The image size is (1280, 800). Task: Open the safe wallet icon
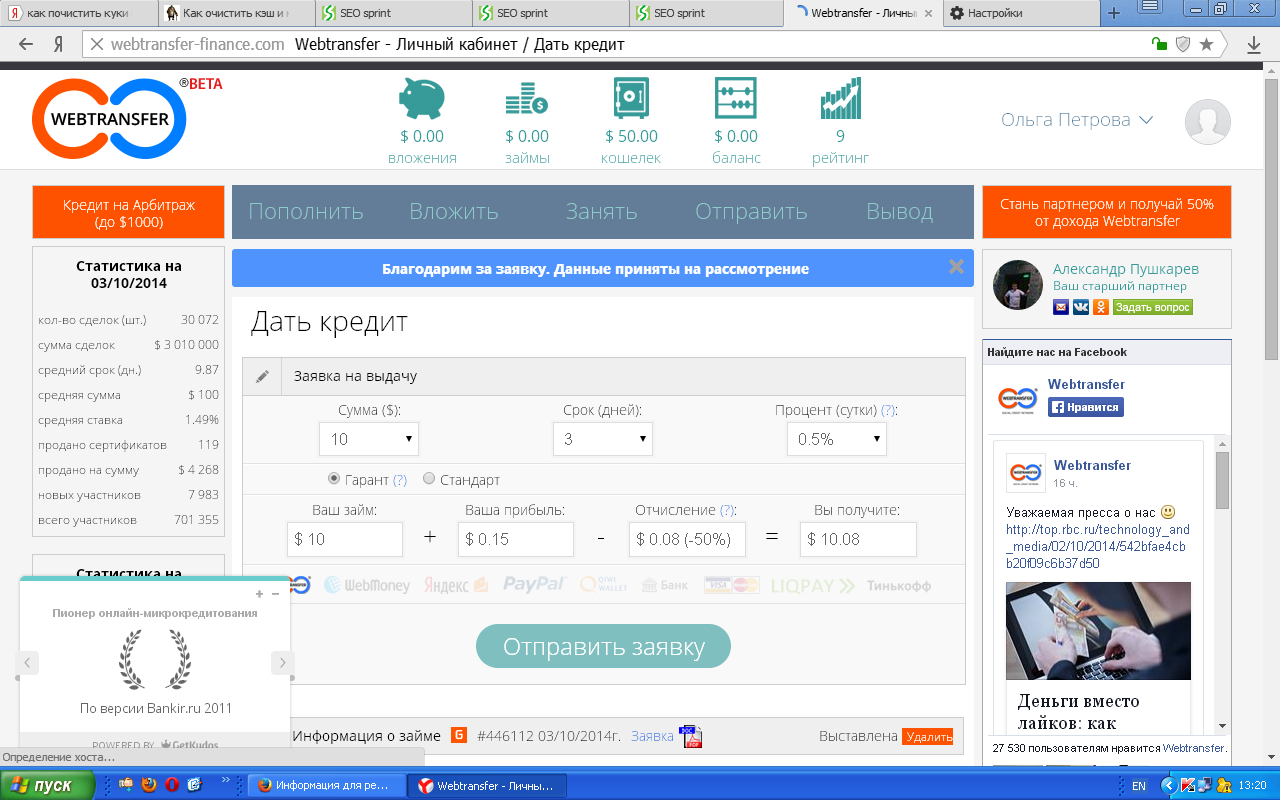tap(631, 99)
